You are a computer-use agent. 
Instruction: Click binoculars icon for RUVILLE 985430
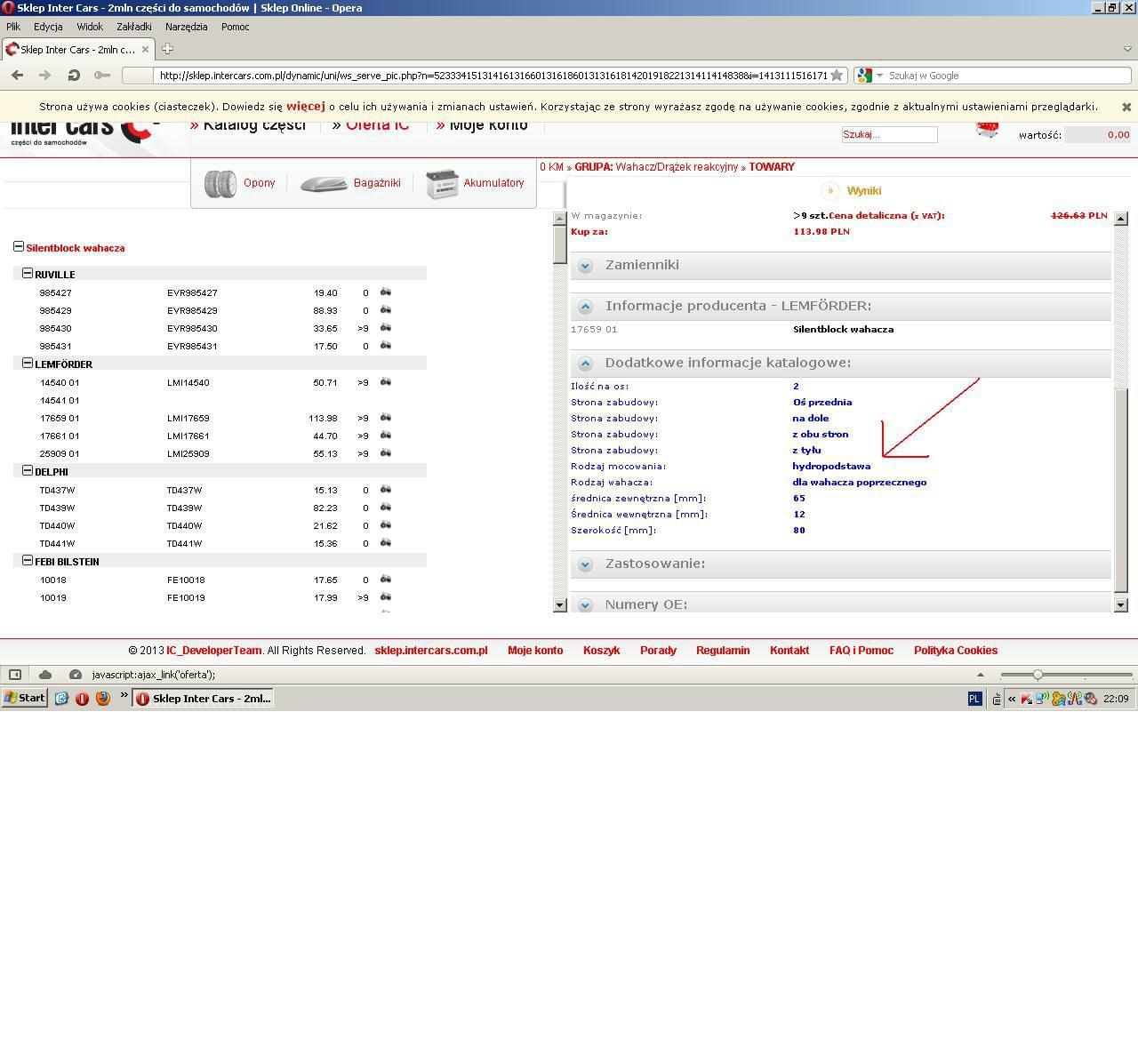pyautogui.click(x=386, y=328)
